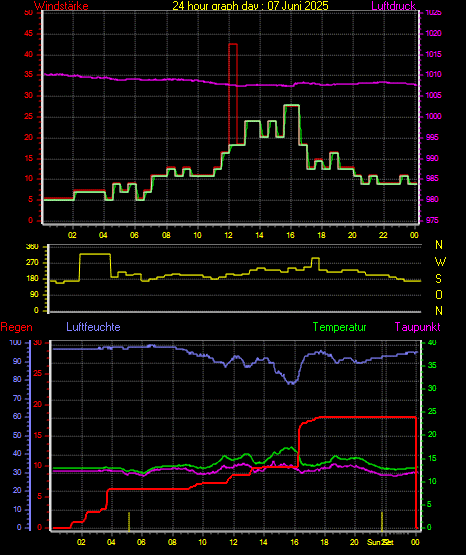Screen dimensions: 466x555
Task: Click the blue 70 humidity axis value
Action: 17,398
